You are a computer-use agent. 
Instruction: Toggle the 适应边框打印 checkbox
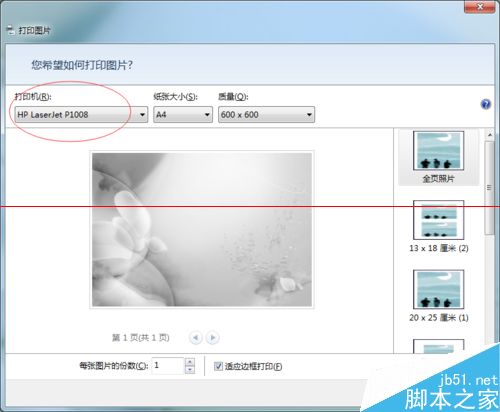tap(218, 366)
